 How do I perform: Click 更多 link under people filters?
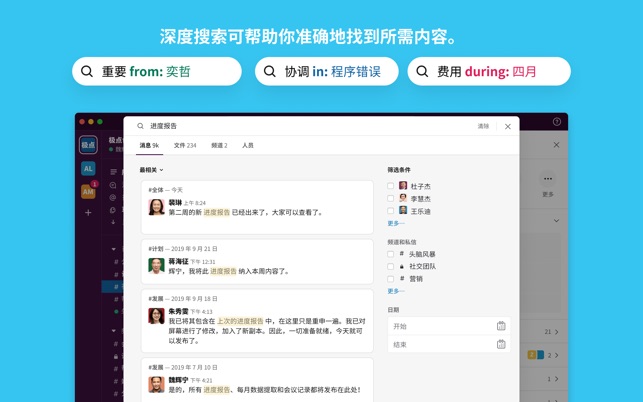(396, 223)
